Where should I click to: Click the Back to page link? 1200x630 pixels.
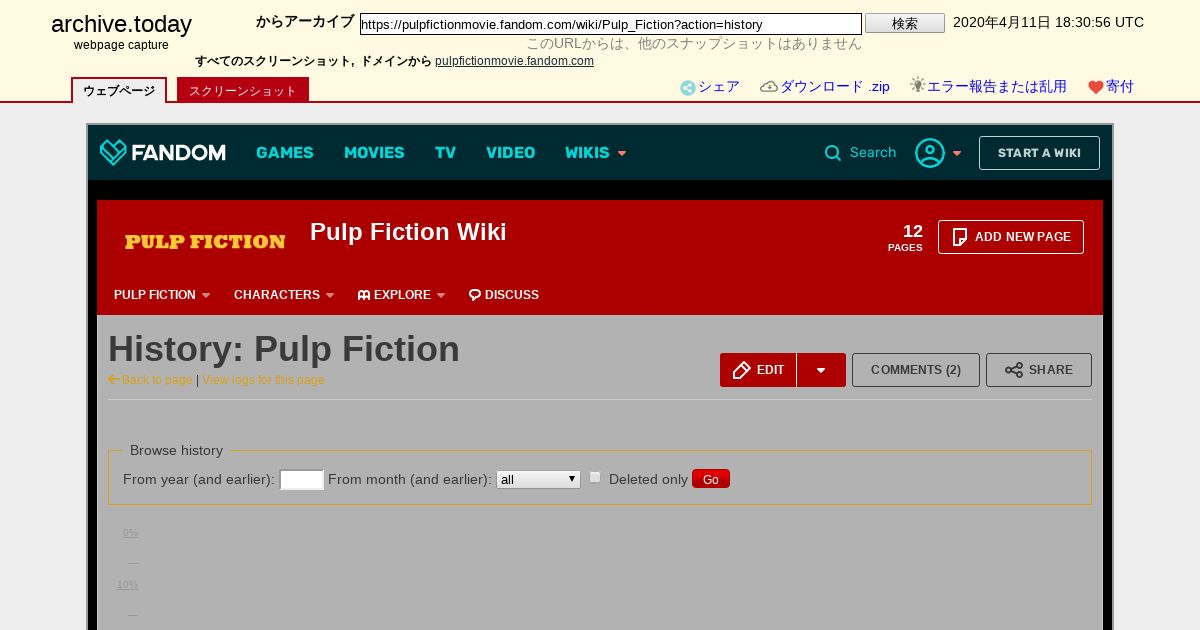pos(157,380)
